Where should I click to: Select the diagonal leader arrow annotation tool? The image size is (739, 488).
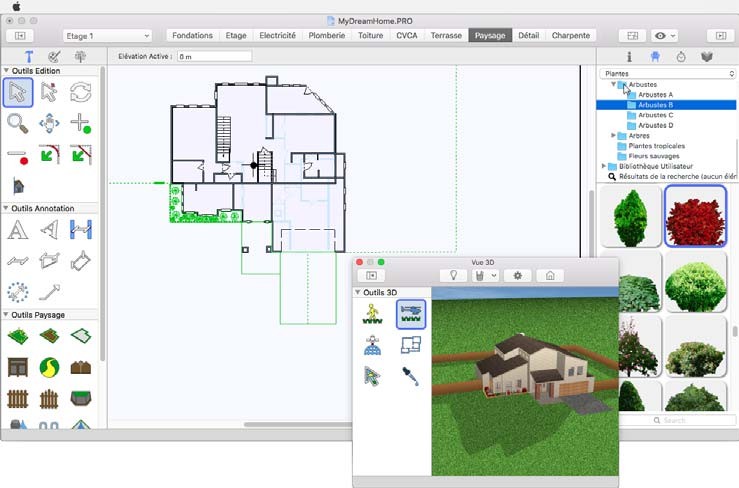tap(49, 292)
